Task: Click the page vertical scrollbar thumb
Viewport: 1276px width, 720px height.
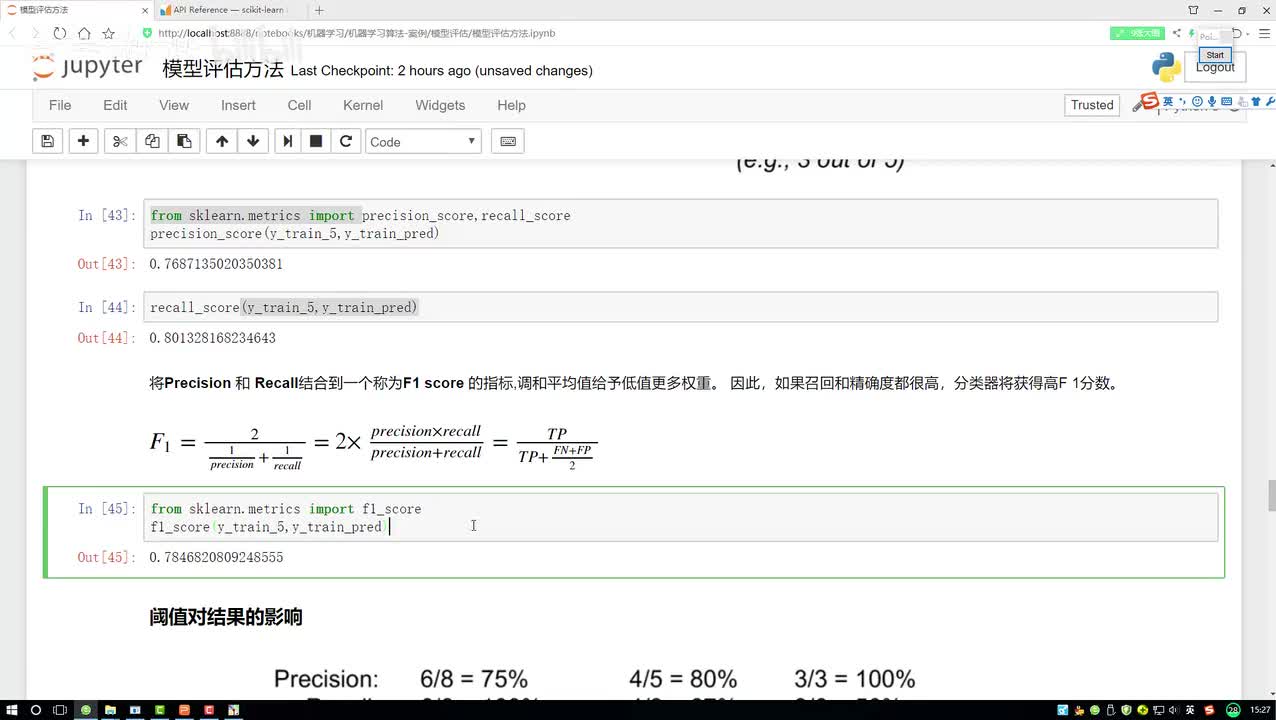Action: [1270, 495]
